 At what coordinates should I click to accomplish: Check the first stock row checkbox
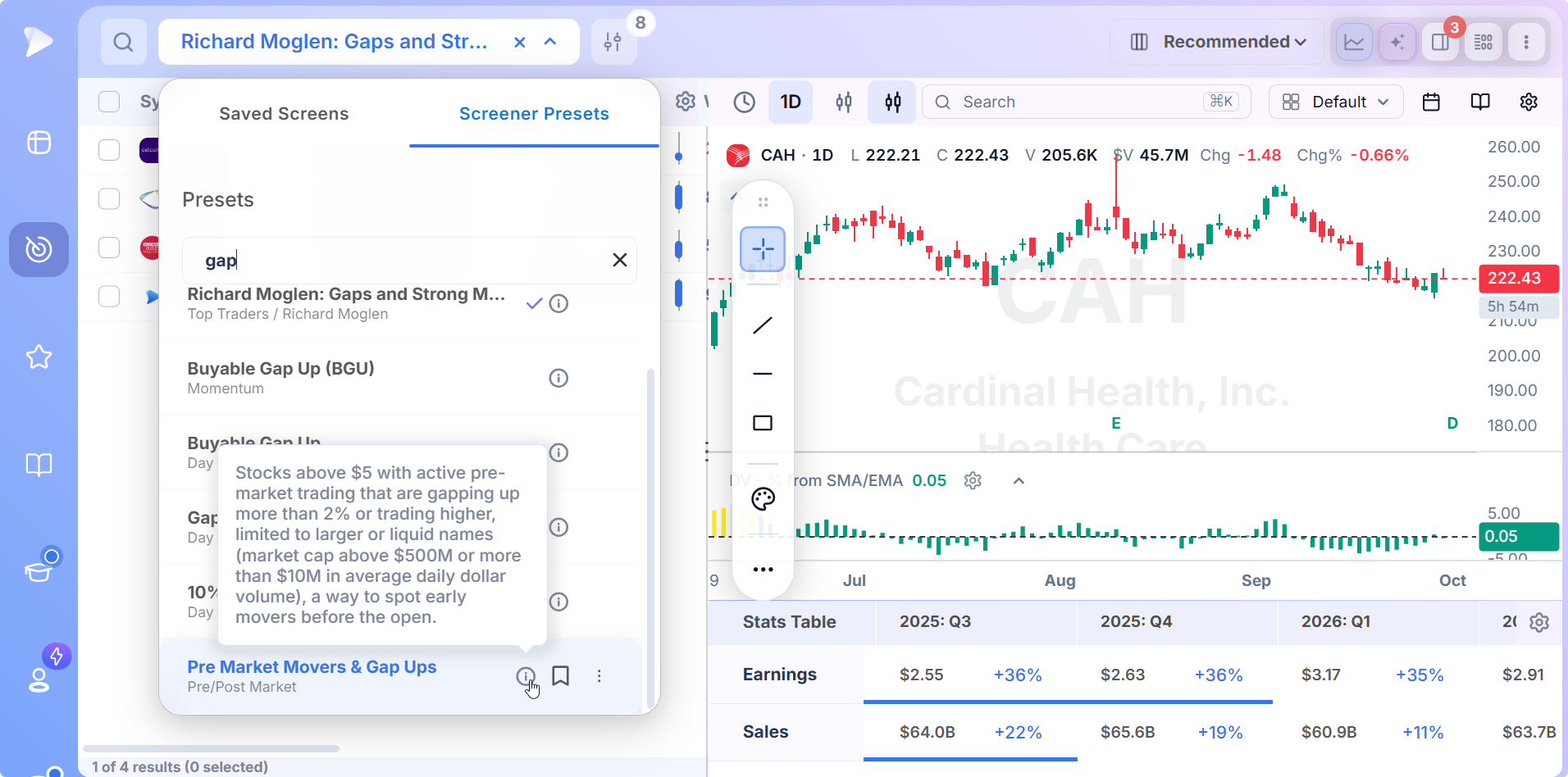click(109, 150)
